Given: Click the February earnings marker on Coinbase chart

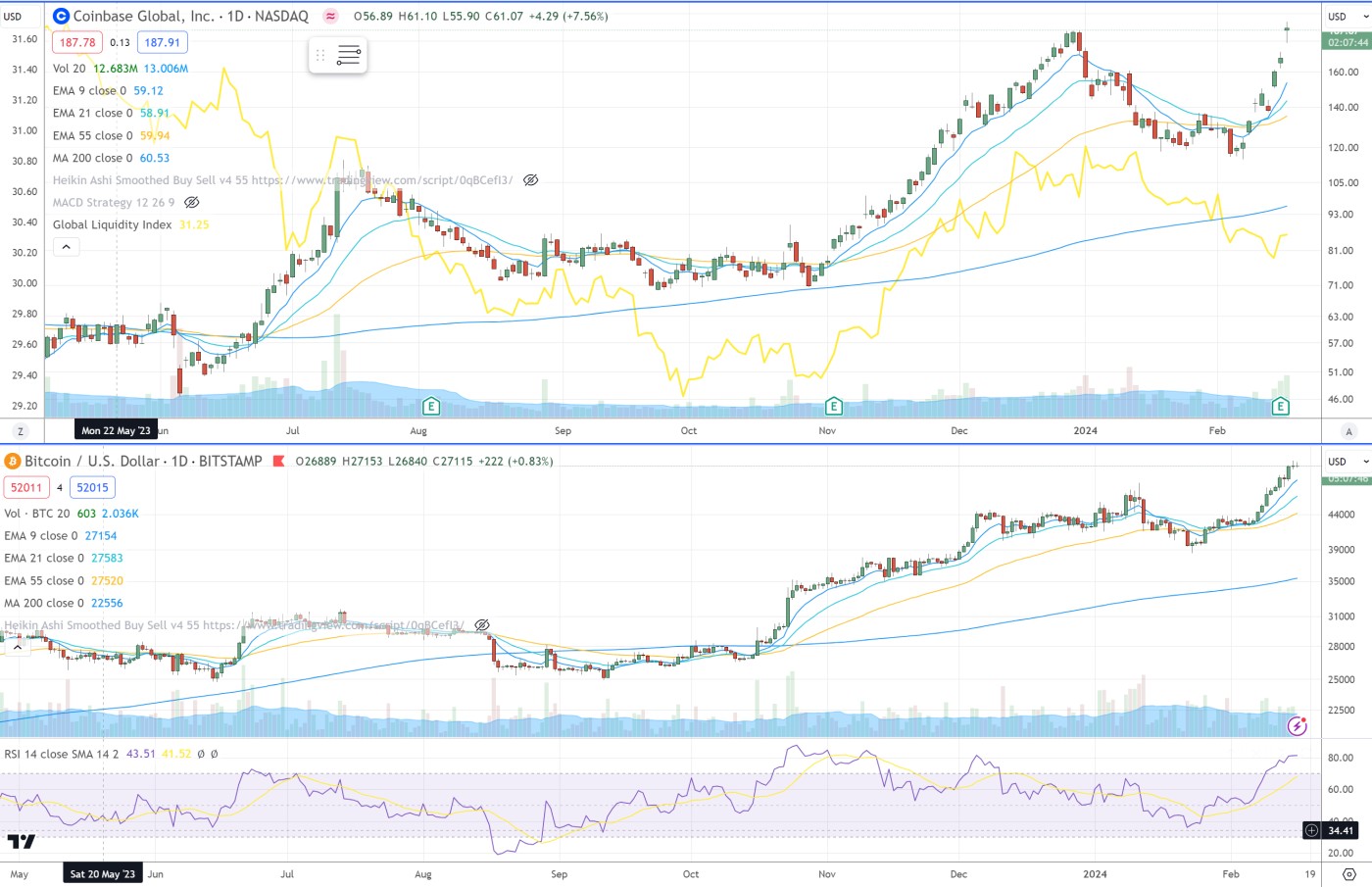Looking at the screenshot, I should pyautogui.click(x=1280, y=406).
